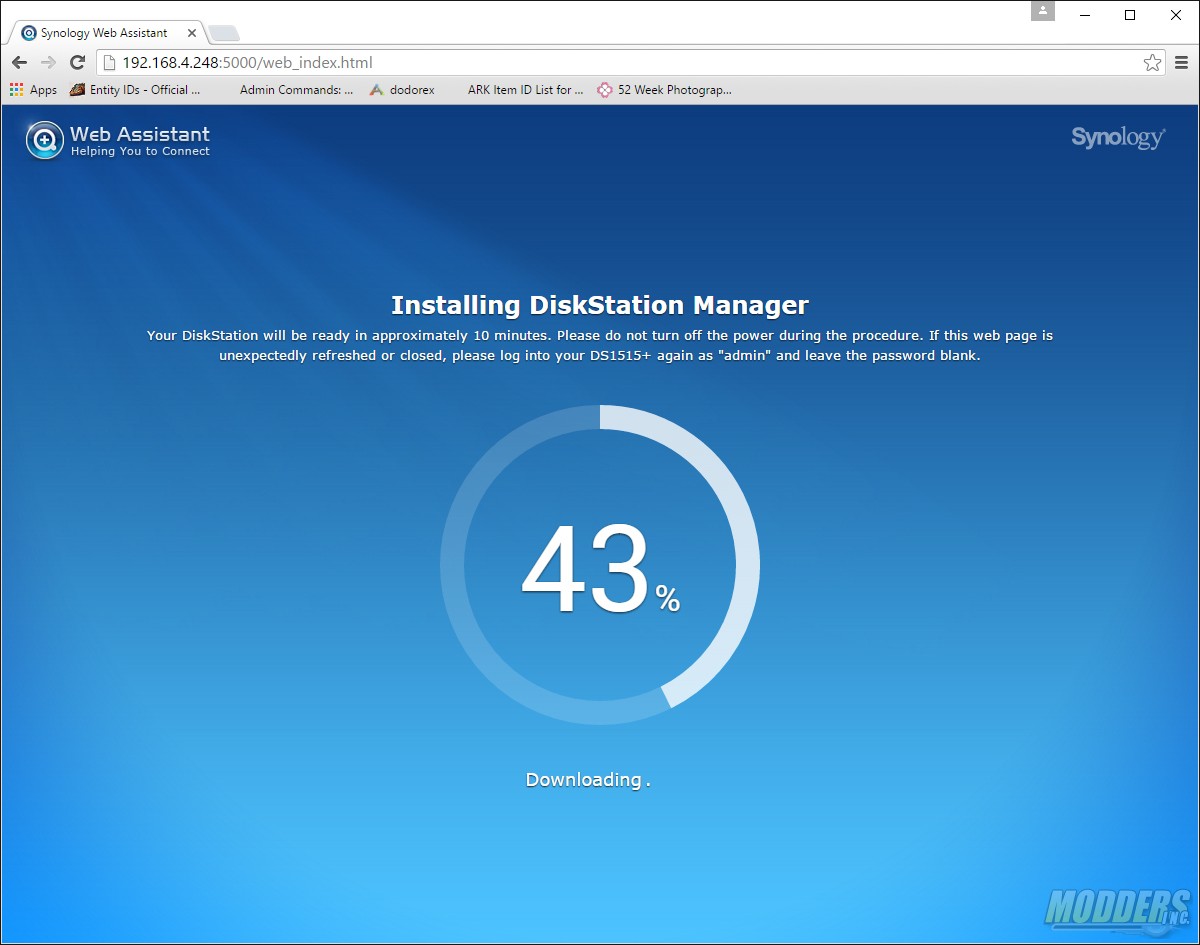The image size is (1200, 945).
Task: Click the 'Downloading' status text
Action: tap(588, 779)
